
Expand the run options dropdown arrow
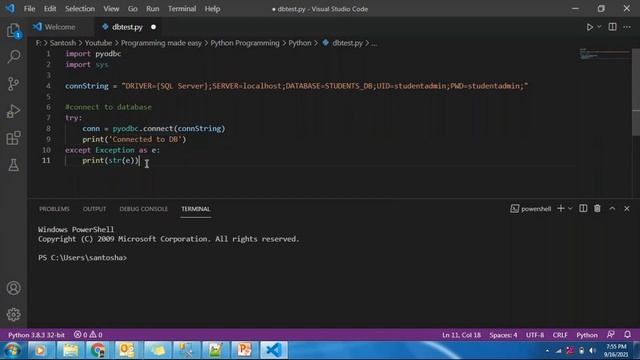599,27
